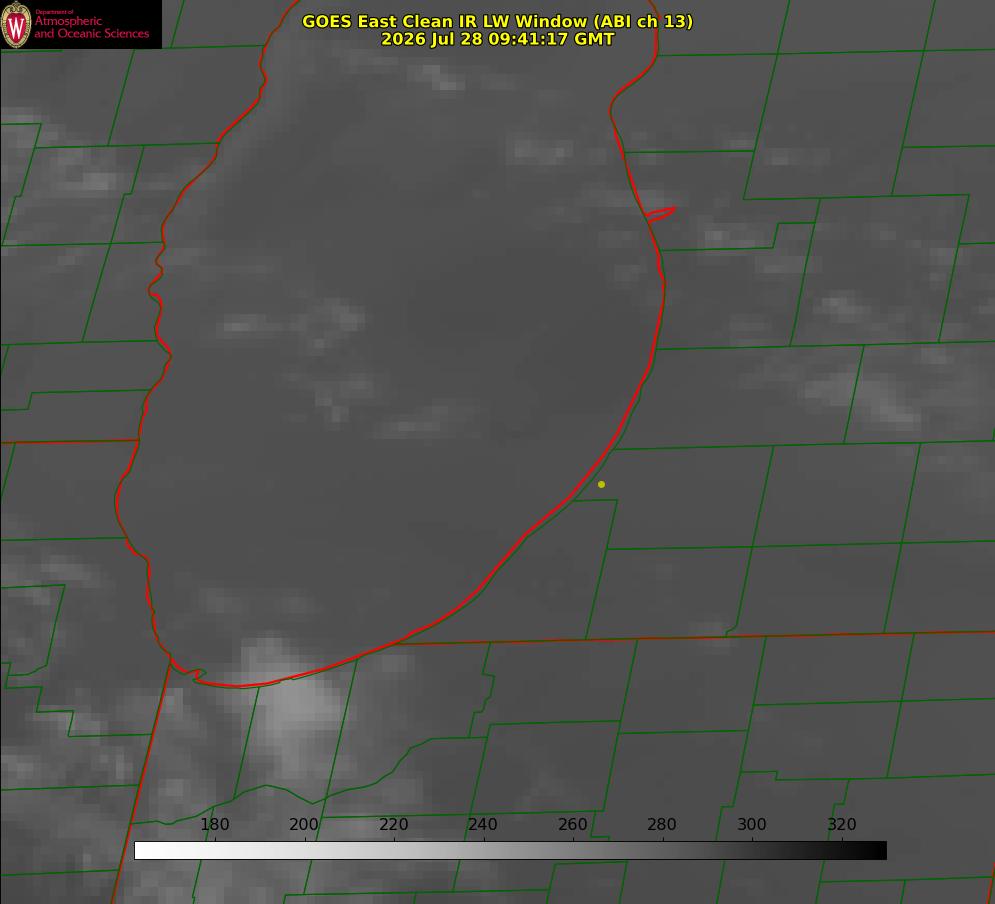
Task: Click the mid-gray center of the colorbar
Action: 510,851
